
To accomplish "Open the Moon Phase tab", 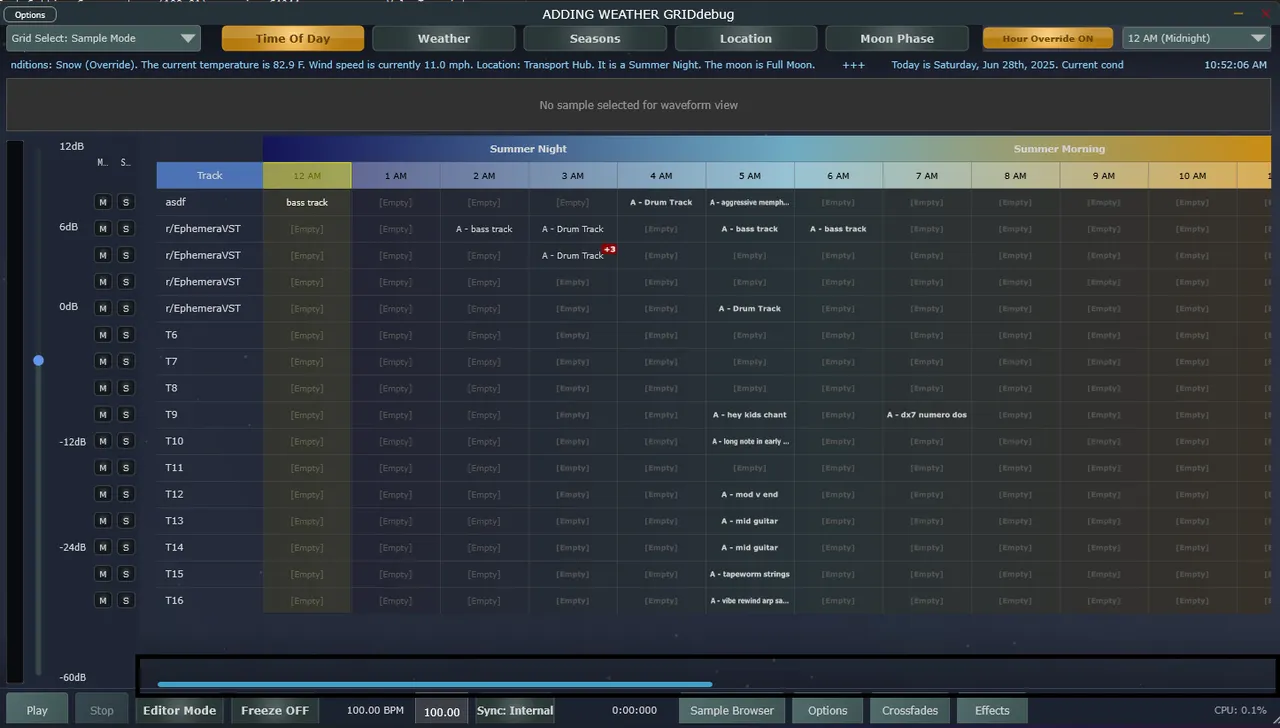I will (897, 39).
